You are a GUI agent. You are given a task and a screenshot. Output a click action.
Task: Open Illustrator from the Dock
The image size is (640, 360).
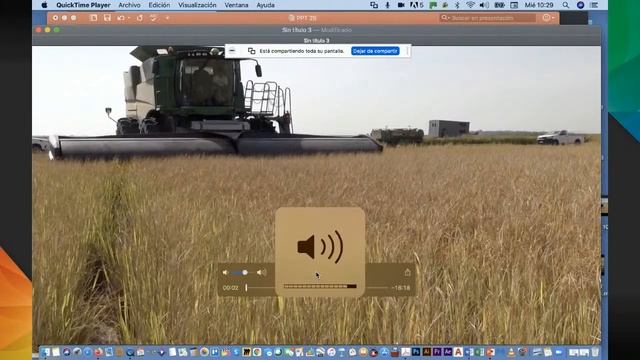tap(427, 352)
